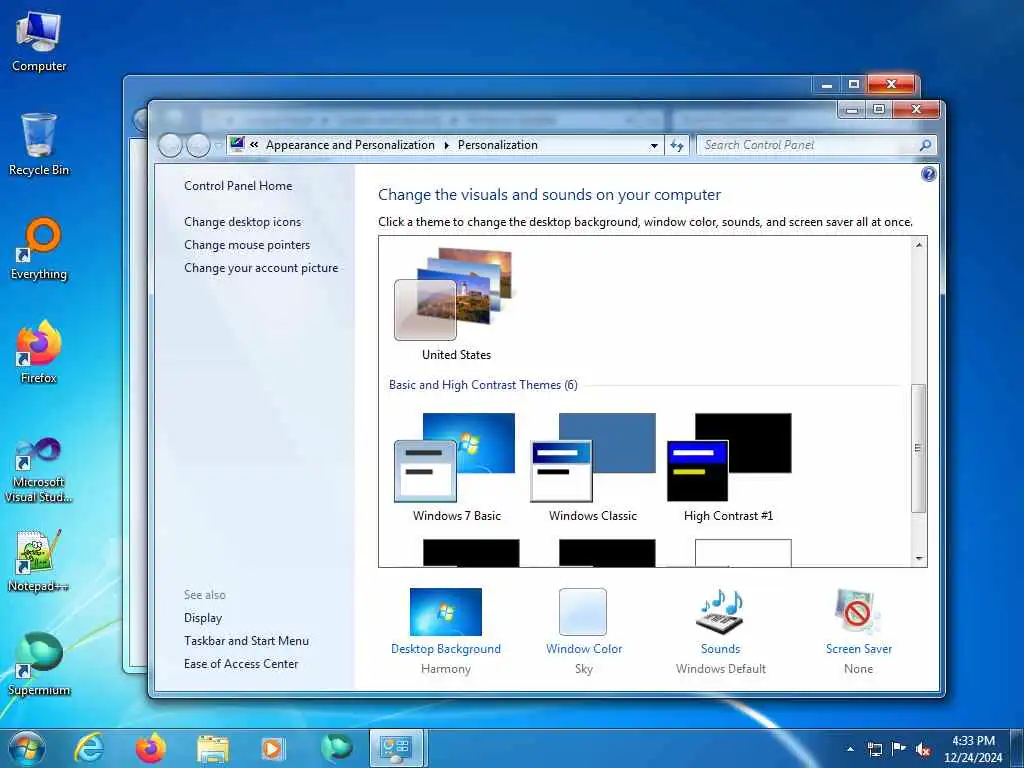Click the theme list scroll up arrow

[919, 245]
